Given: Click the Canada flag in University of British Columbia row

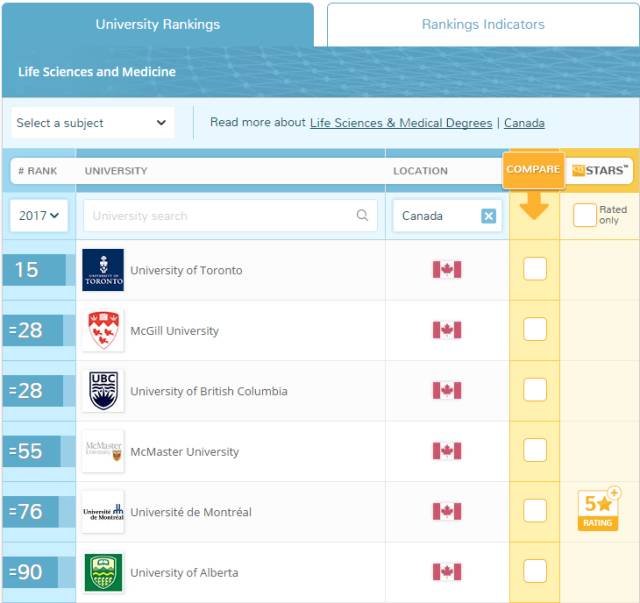Looking at the screenshot, I should tap(447, 390).
